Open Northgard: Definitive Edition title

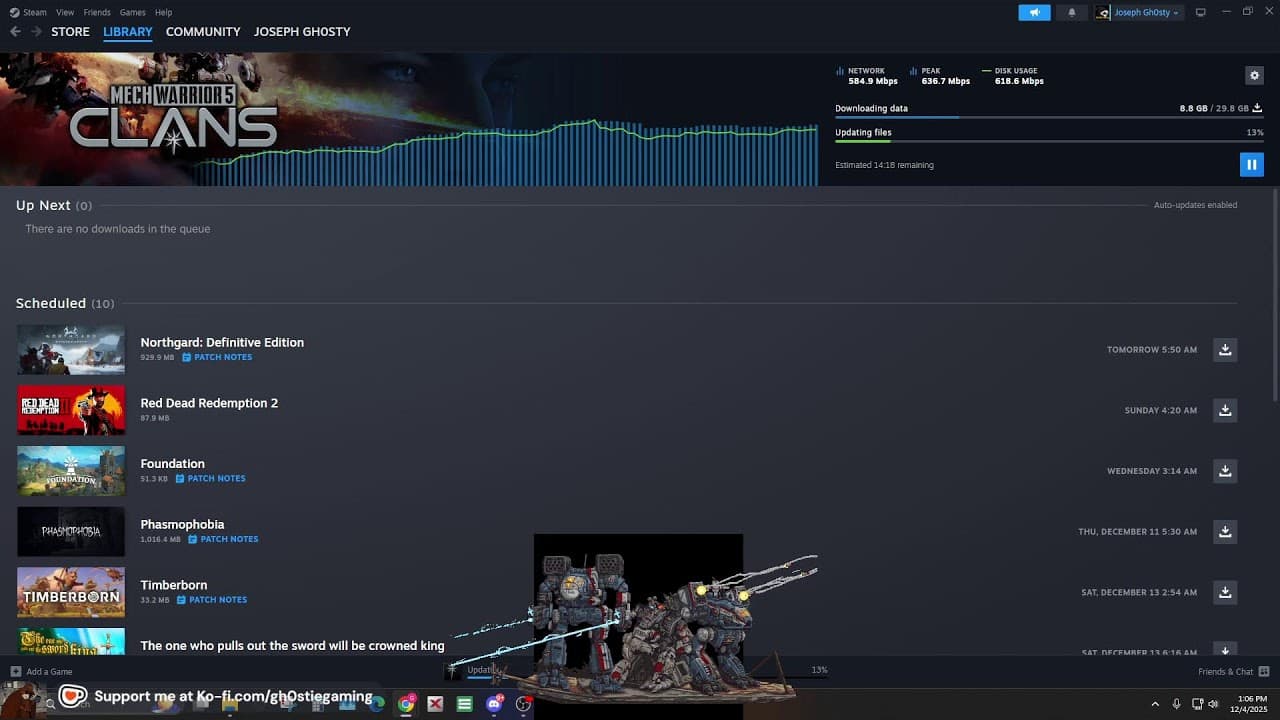[x=222, y=342]
